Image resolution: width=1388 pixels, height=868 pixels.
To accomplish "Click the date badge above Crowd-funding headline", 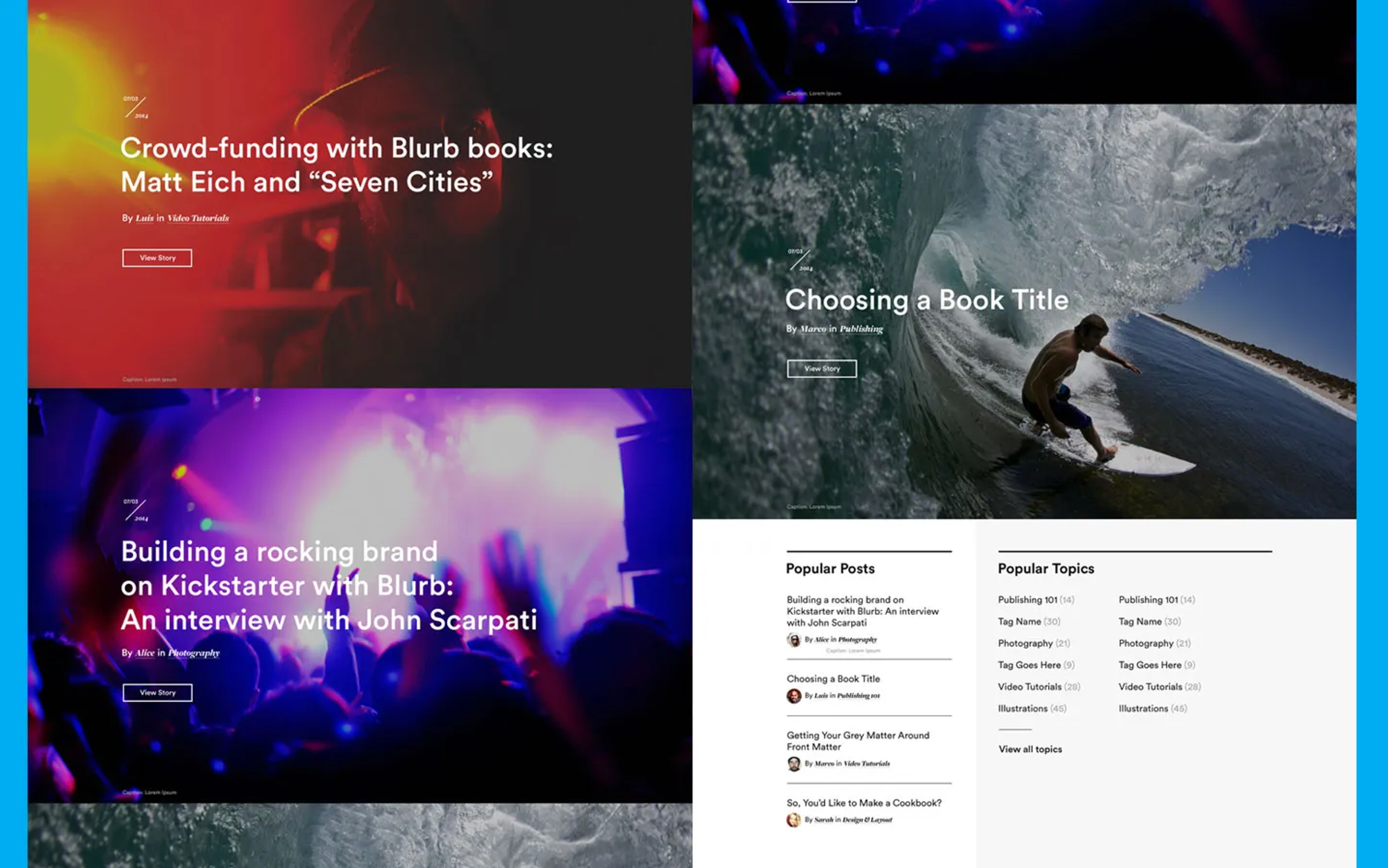I will [135, 107].
